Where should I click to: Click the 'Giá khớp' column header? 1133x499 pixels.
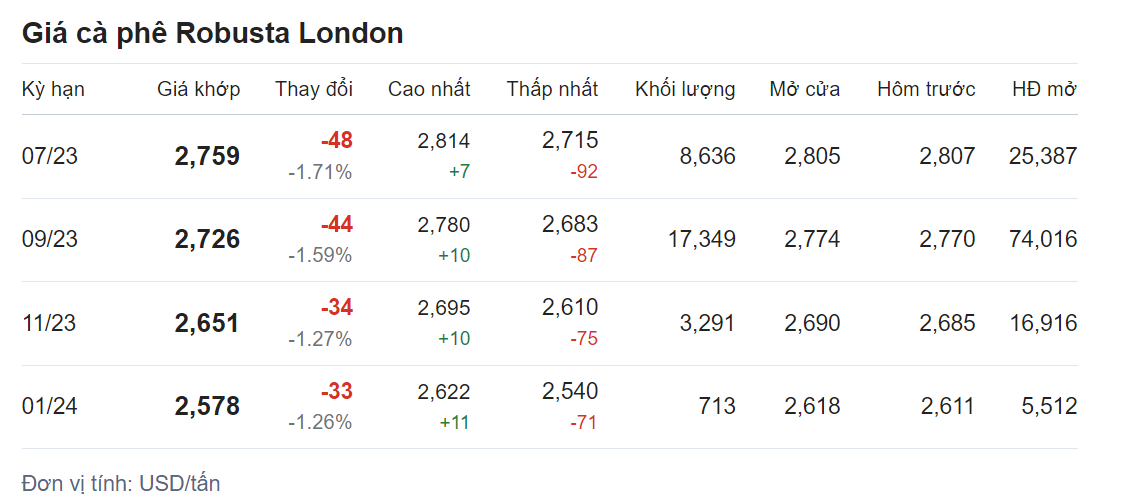199,89
